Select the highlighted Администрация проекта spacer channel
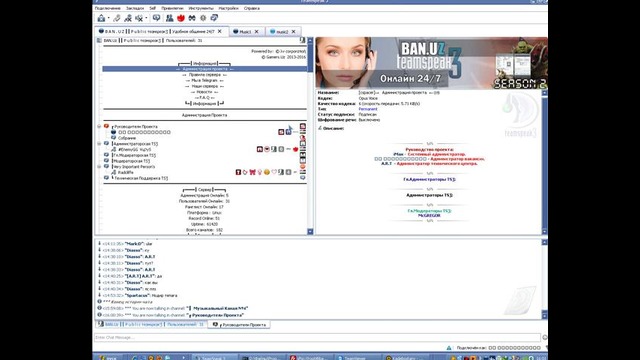Viewport: 640px width, 360px height. tap(204, 69)
